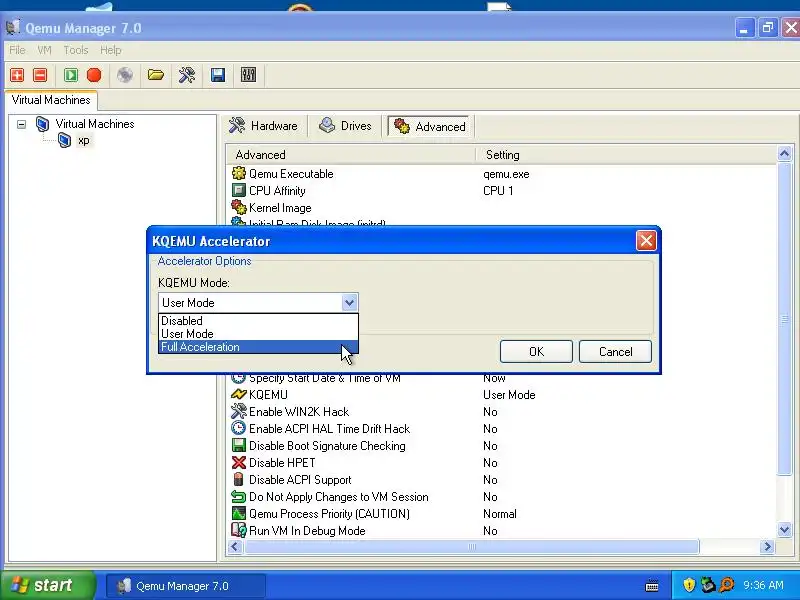800x600 pixels.
Task: Click the ACPI HAL Time Drift clock icon
Action: click(238, 428)
